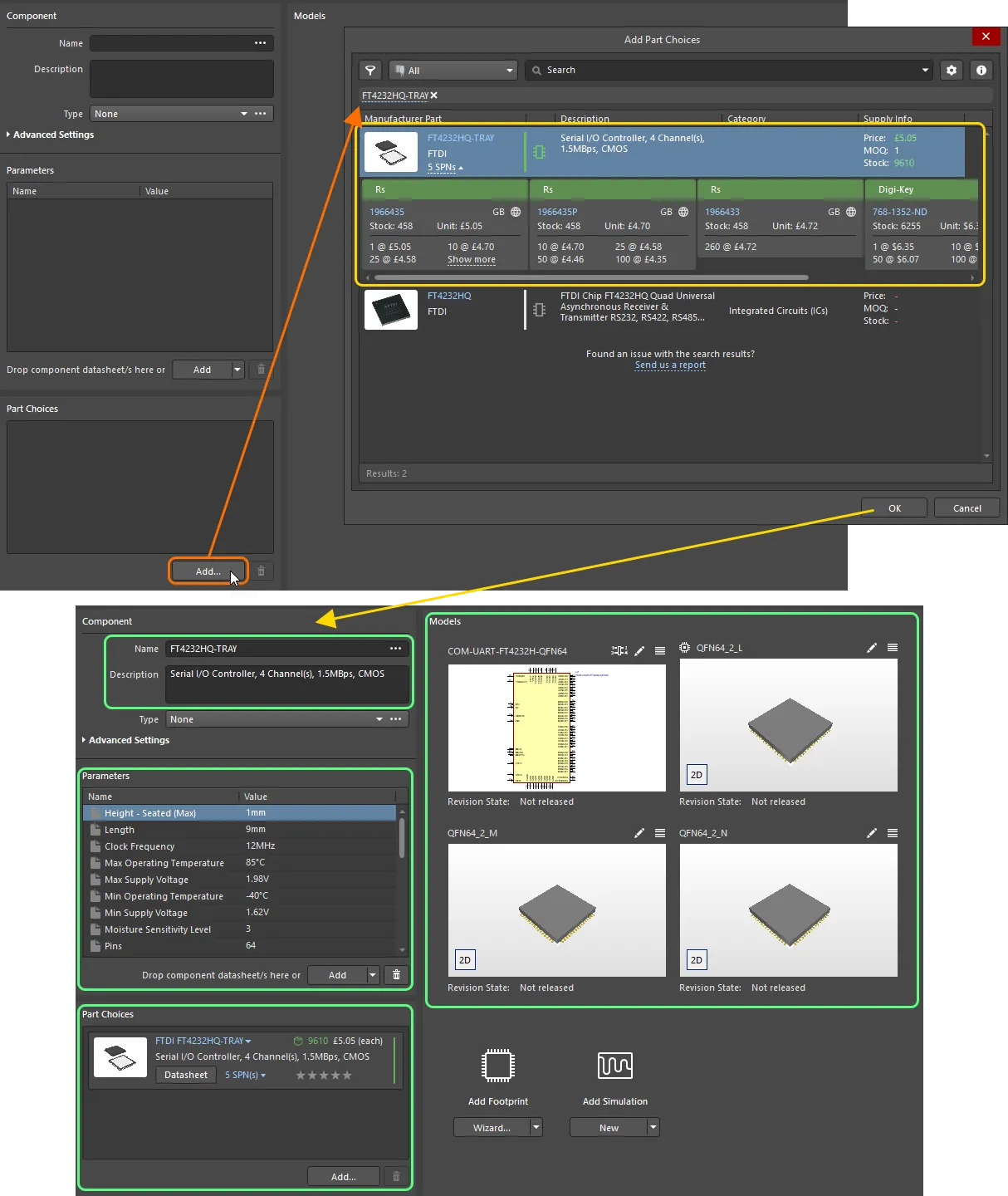Click Show more under the Rs supplier pricing
This screenshot has width=1008, height=1196.
click(471, 259)
